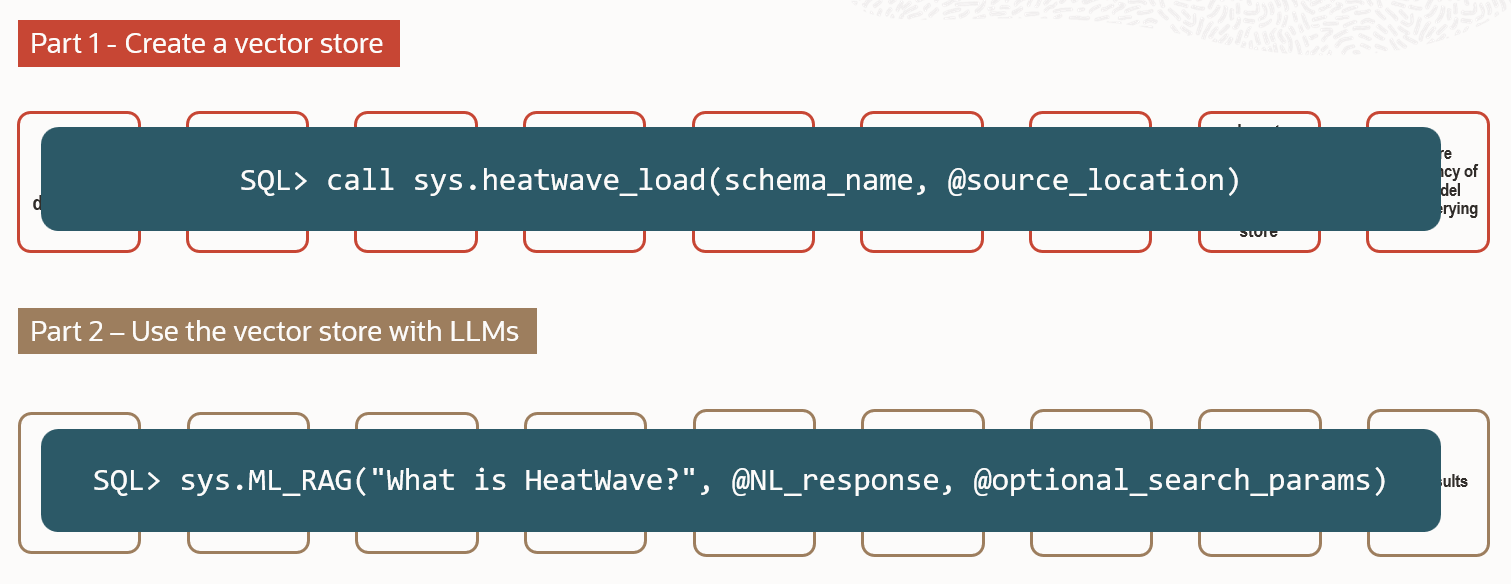The width and height of the screenshot is (1511, 584).
Task: Select the sys.heatwave_load SQL command box
Action: point(740,179)
